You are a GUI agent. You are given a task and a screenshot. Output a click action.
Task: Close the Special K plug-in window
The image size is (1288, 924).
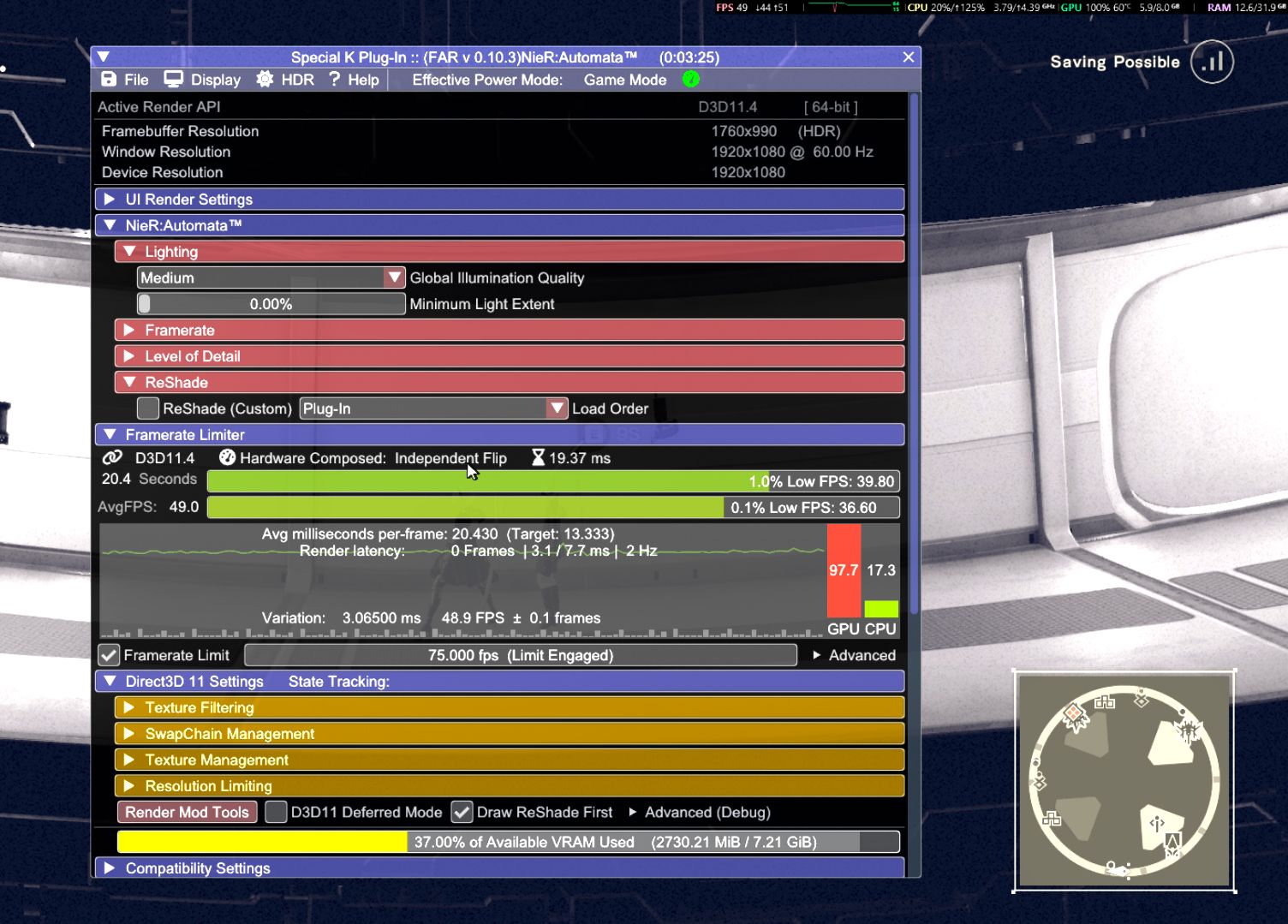(x=909, y=57)
